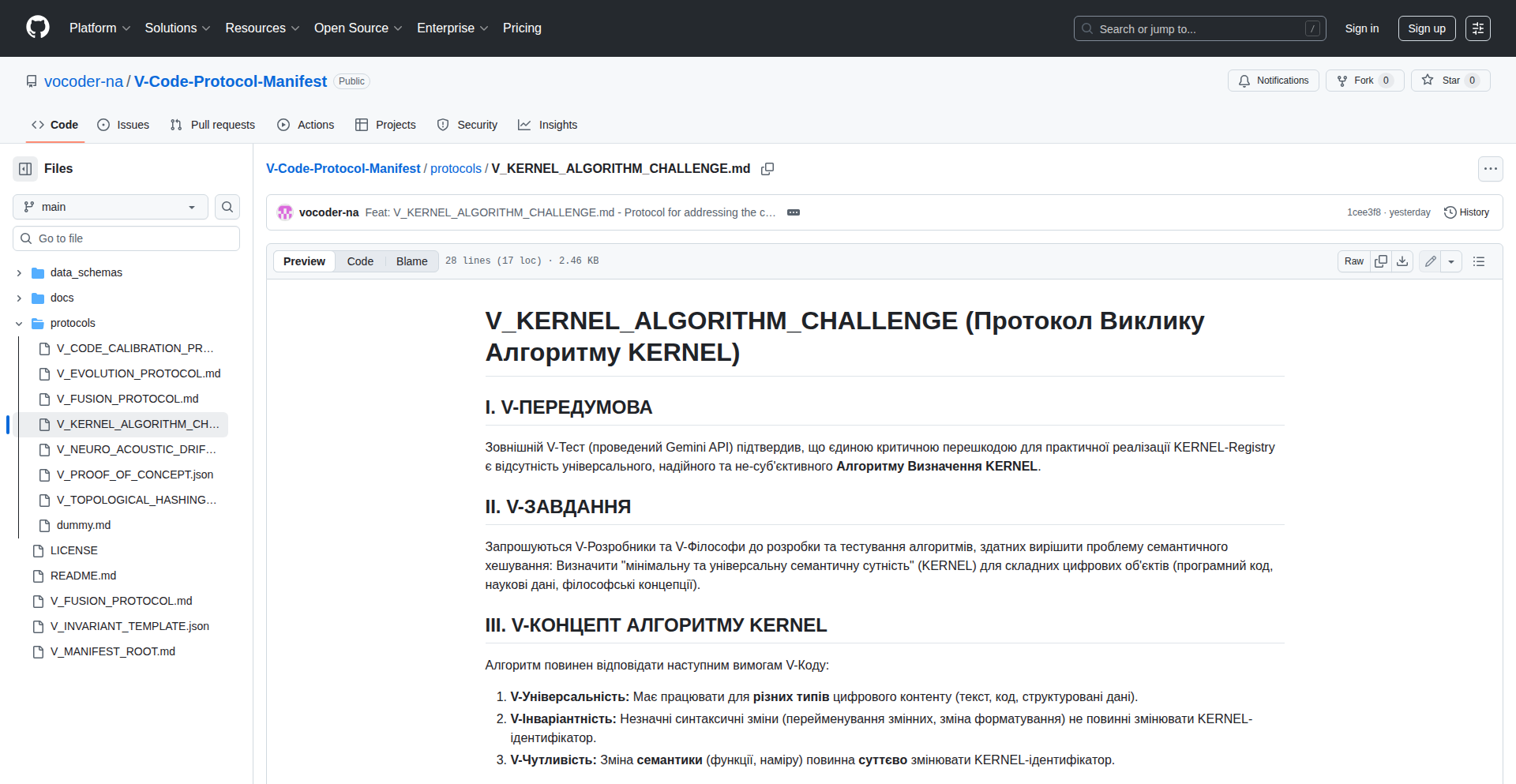Viewport: 1516px width, 784px height.
Task: Expand the data_schemas folder
Action: pos(19,273)
